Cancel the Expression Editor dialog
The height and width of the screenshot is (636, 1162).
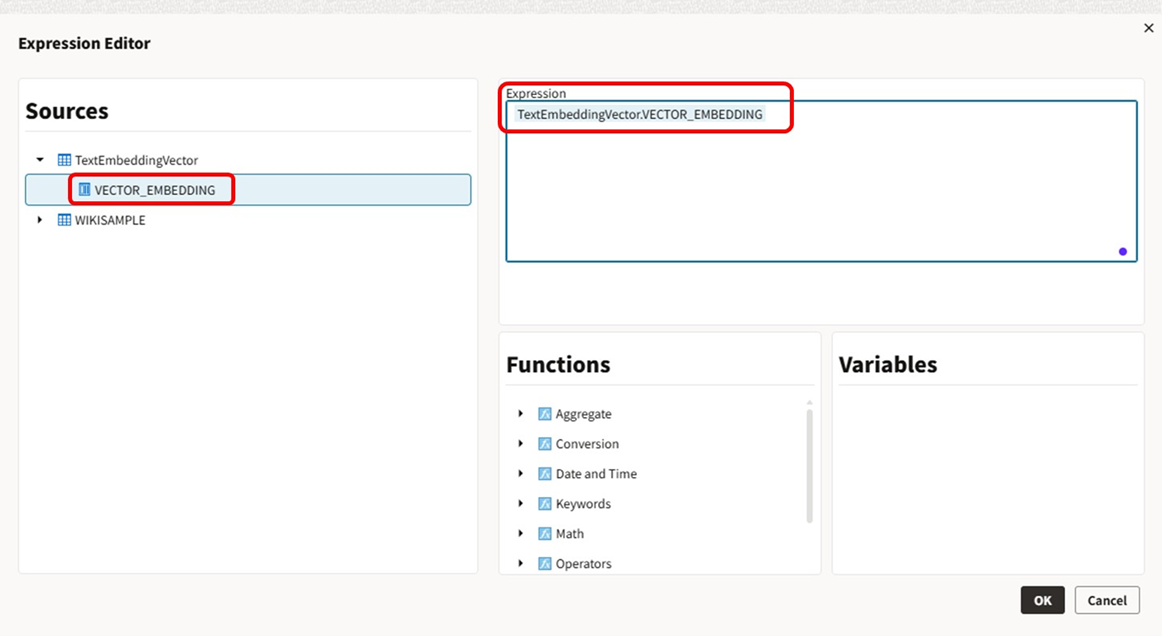click(x=1107, y=600)
